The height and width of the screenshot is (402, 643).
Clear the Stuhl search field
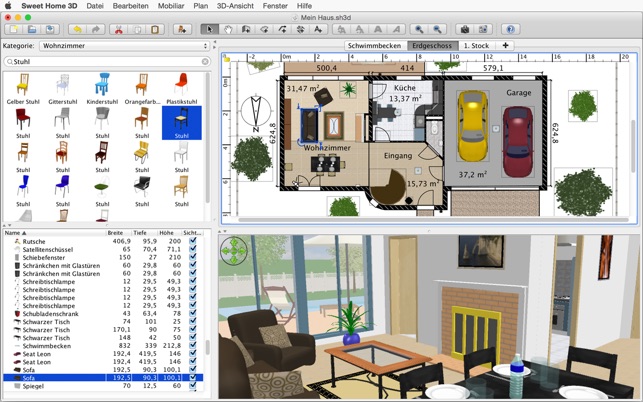(205, 62)
